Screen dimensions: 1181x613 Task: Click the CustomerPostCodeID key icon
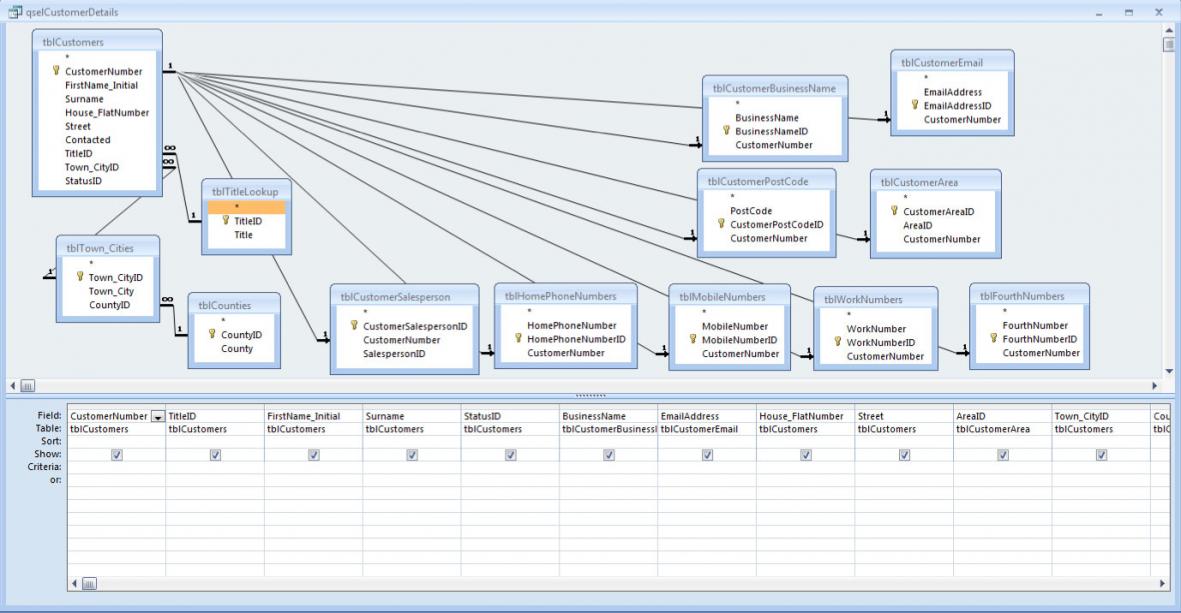[x=721, y=224]
